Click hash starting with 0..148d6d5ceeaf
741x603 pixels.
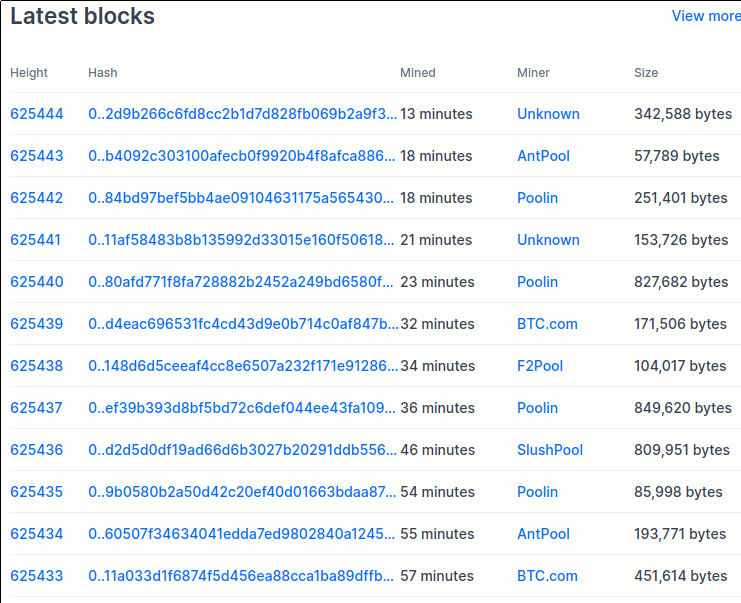pos(242,366)
